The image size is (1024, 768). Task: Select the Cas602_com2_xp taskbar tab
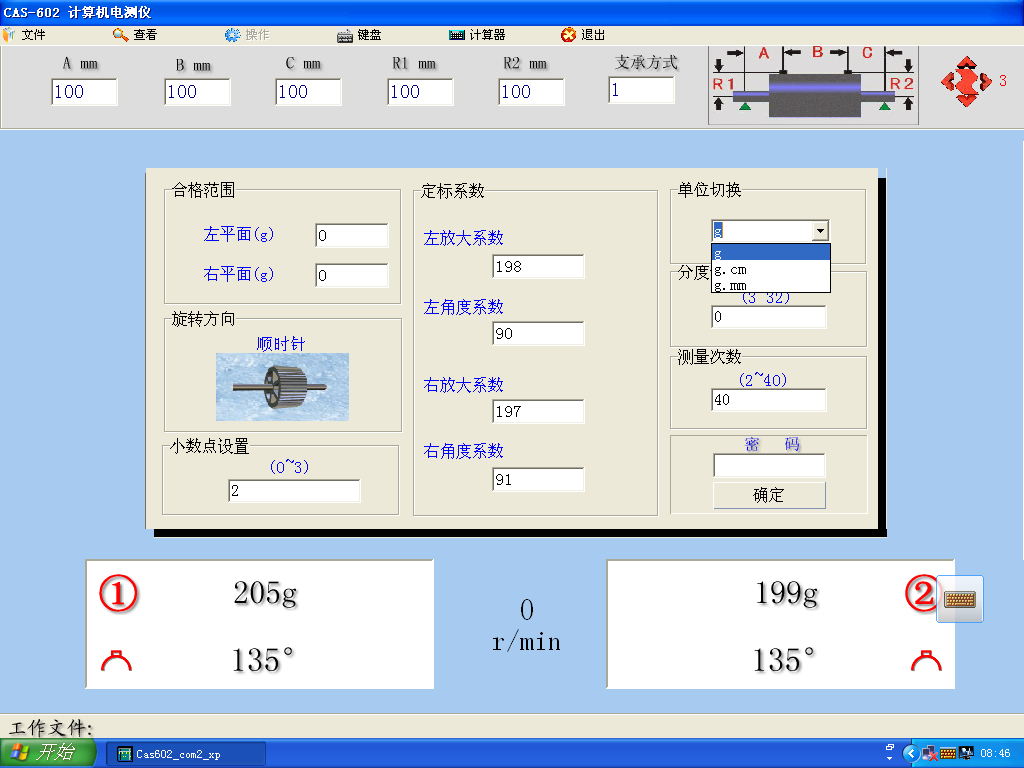tap(185, 753)
